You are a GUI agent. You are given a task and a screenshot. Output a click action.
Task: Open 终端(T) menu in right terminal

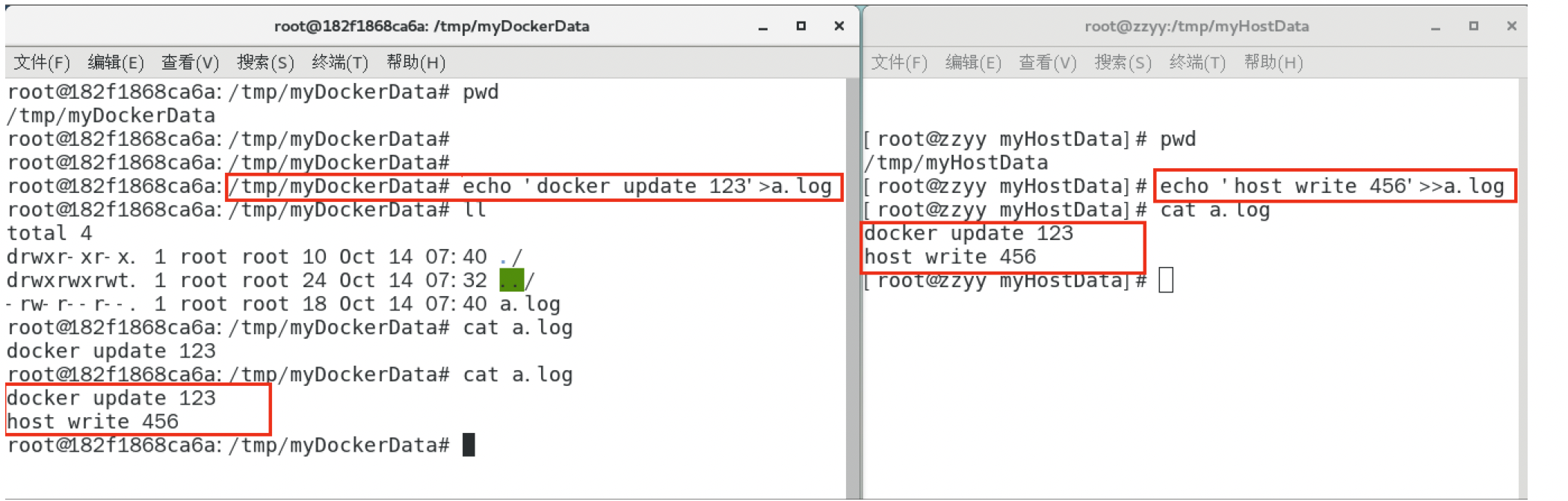tap(1197, 62)
